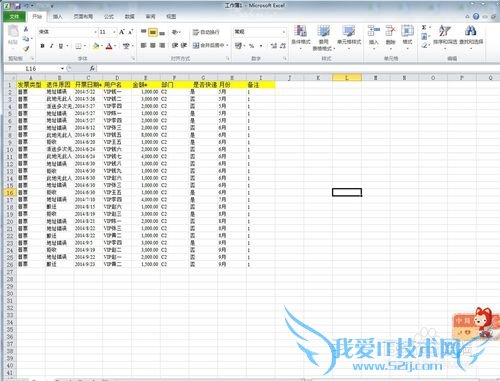The height and width of the screenshot is (381, 500).
Task: Toggle Center horizontal alignment
Action: 153,45
